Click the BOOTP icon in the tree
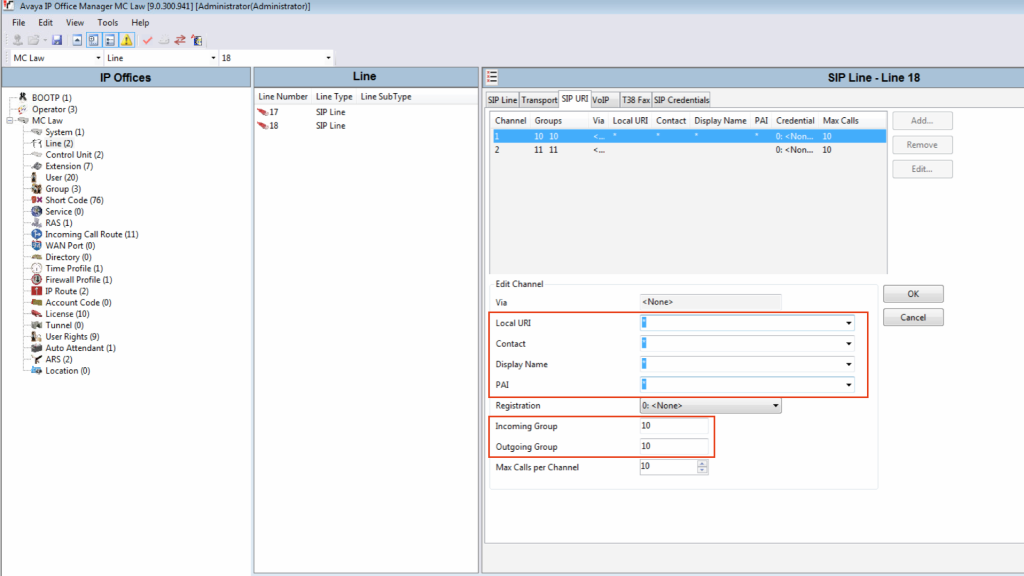1024x576 pixels. coord(23,97)
